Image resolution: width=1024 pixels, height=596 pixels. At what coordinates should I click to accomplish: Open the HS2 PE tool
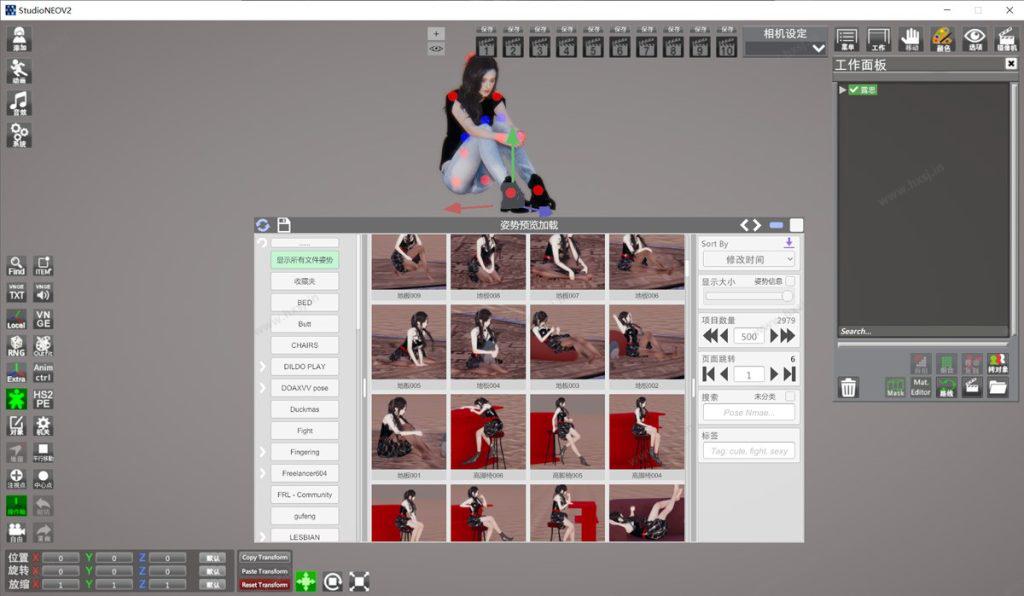pos(43,400)
